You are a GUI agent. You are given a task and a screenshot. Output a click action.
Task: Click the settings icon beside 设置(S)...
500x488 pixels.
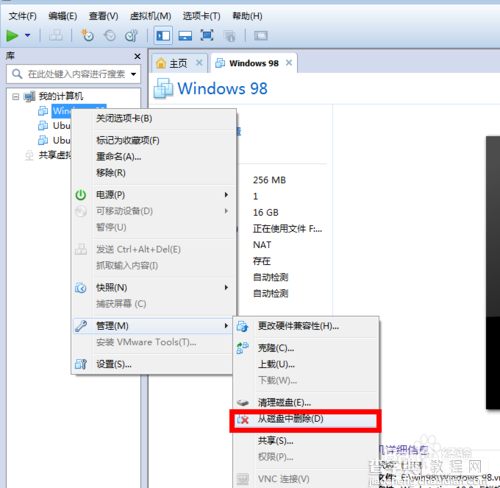pos(81,364)
